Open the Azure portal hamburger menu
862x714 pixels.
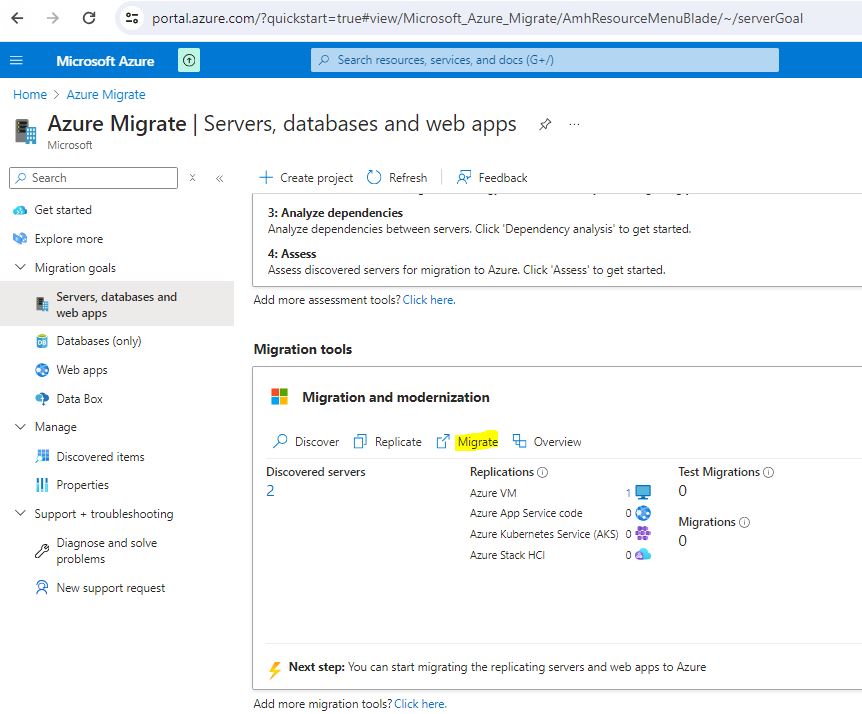point(16,61)
